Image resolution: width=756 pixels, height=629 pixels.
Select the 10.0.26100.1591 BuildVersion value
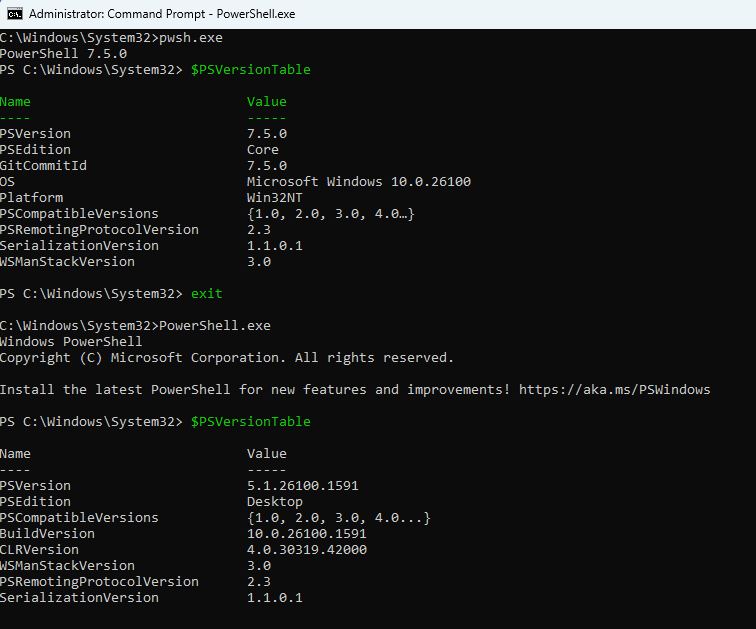pos(306,534)
